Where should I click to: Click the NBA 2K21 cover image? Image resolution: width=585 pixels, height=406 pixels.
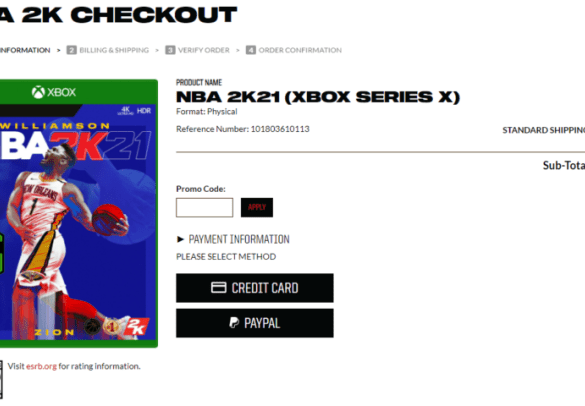[78, 213]
